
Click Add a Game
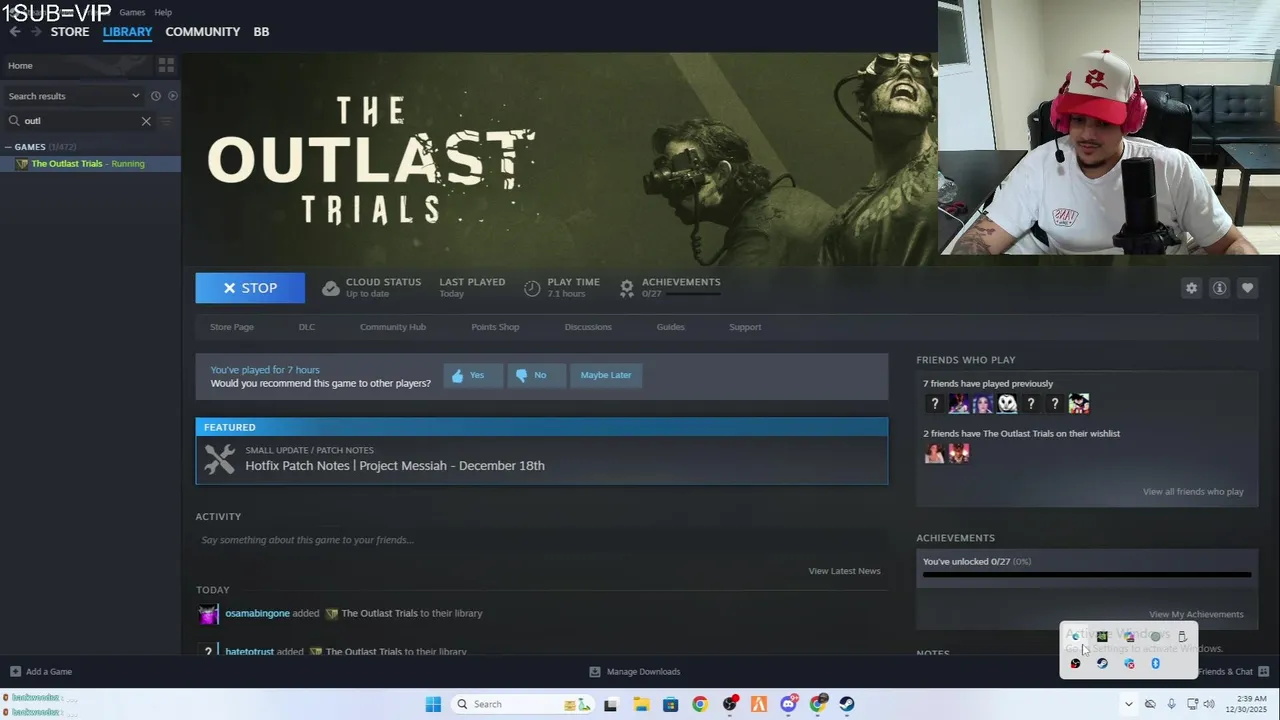pyautogui.click(x=41, y=672)
